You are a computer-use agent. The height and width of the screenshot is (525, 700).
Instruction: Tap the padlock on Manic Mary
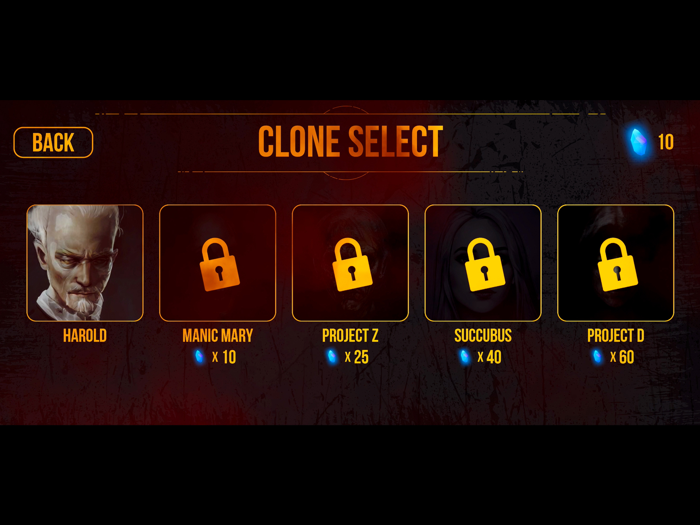tap(219, 264)
